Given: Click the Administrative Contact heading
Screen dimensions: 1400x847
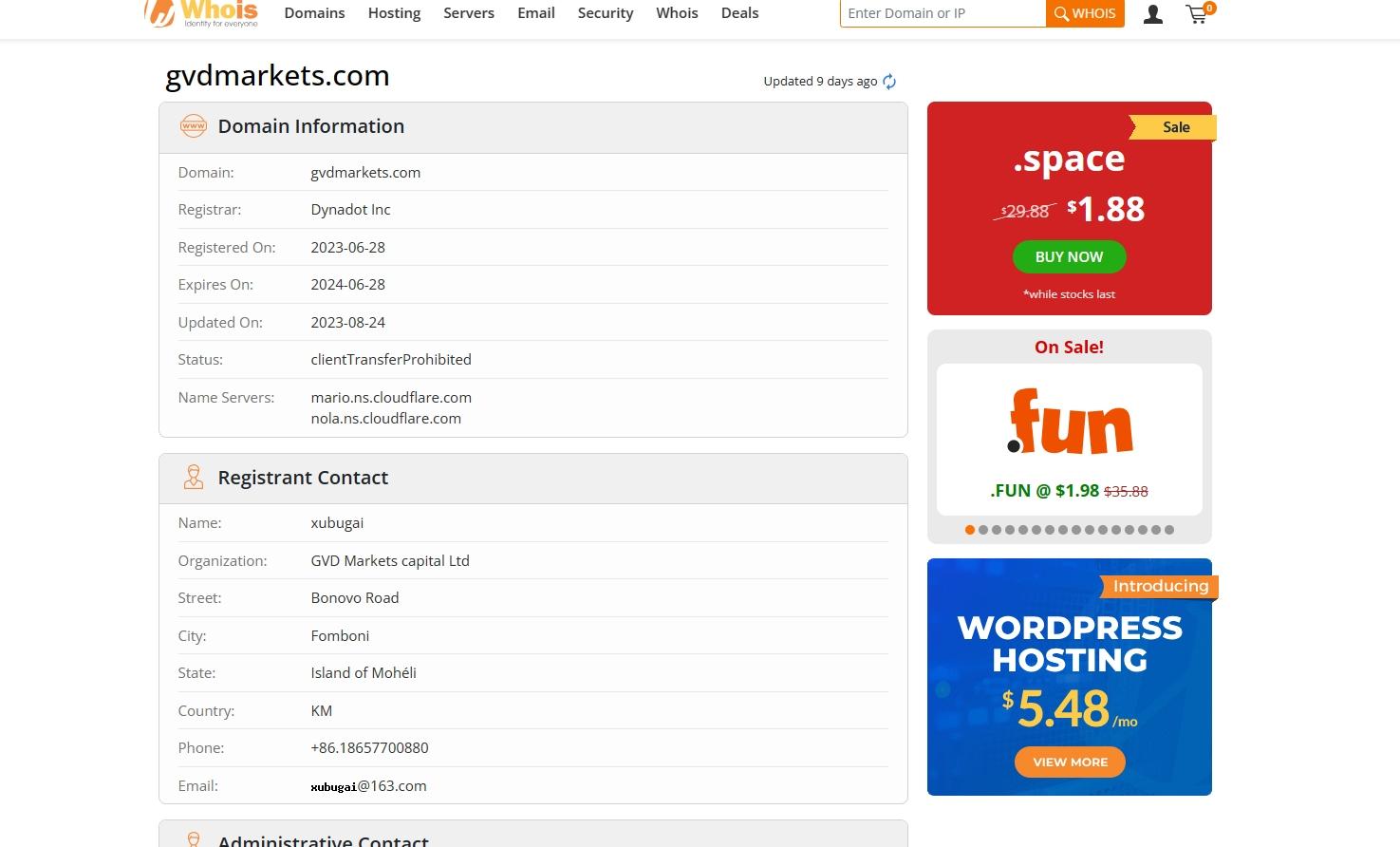Looking at the screenshot, I should pos(324,840).
